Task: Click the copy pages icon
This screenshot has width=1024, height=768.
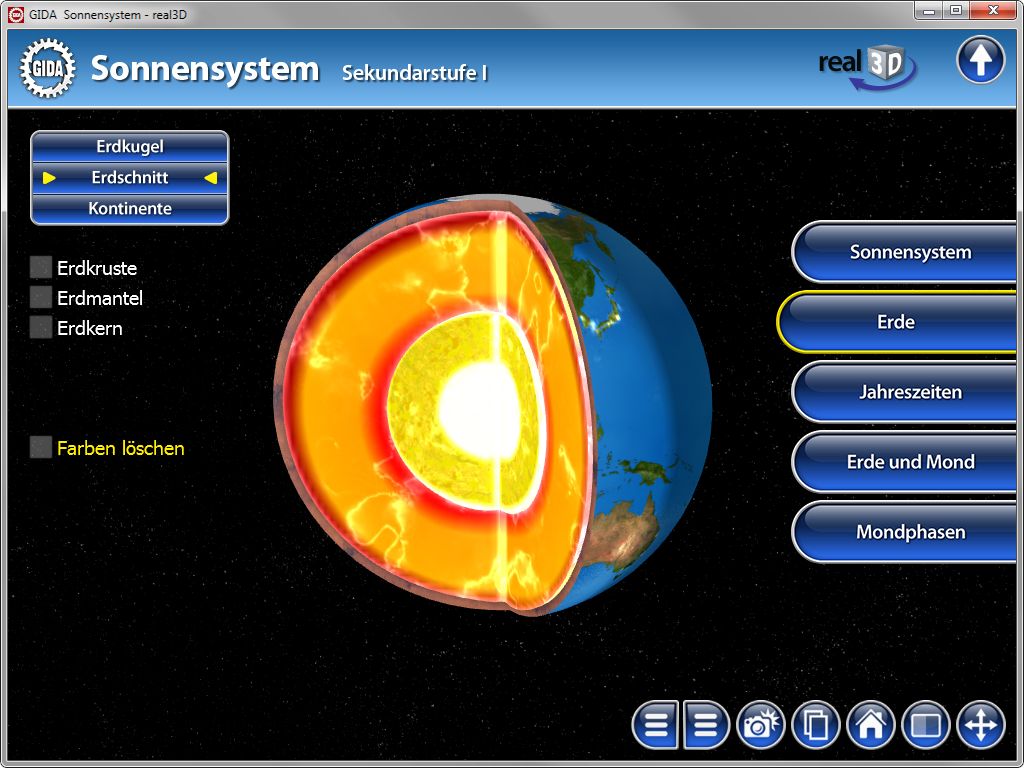Action: [x=816, y=725]
